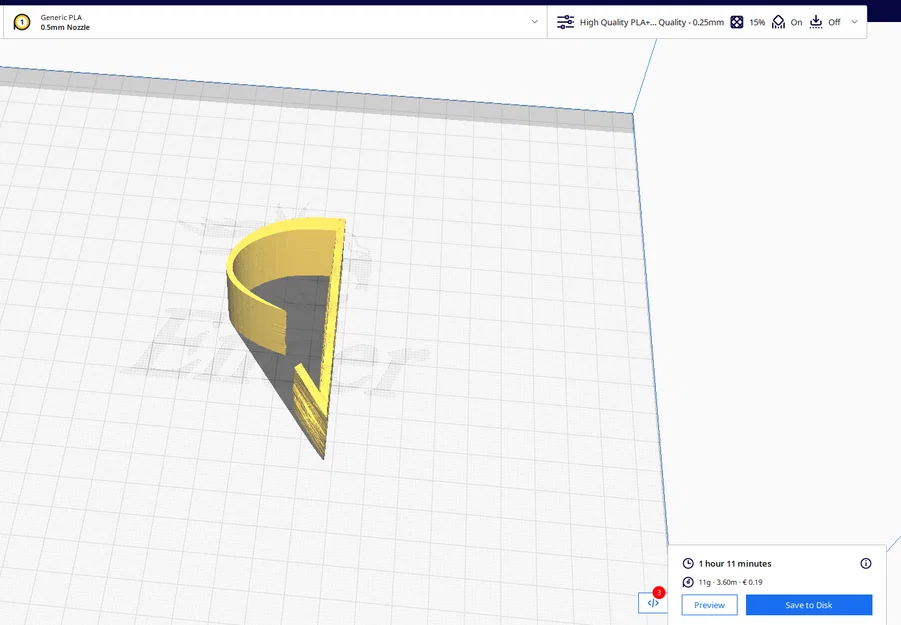The height and width of the screenshot is (625, 901).
Task: Click the extruder 1 material icon
Action: [22, 22]
